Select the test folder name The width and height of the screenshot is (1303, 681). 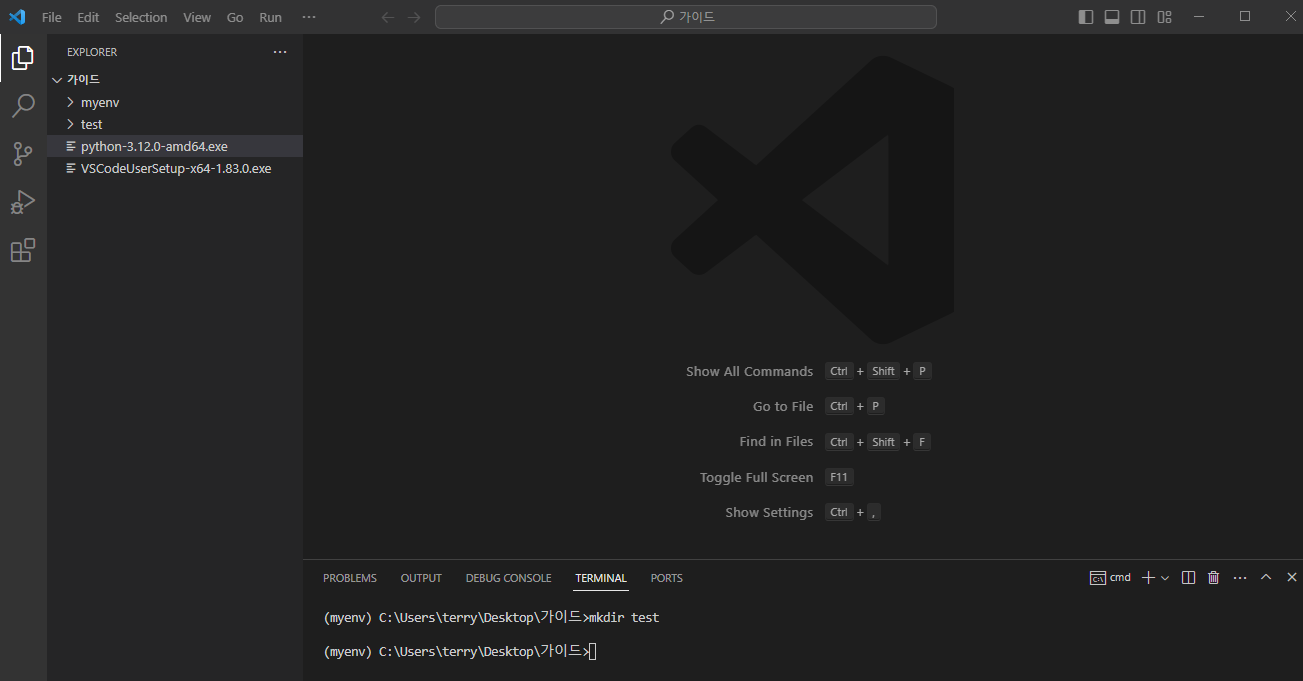coord(92,124)
